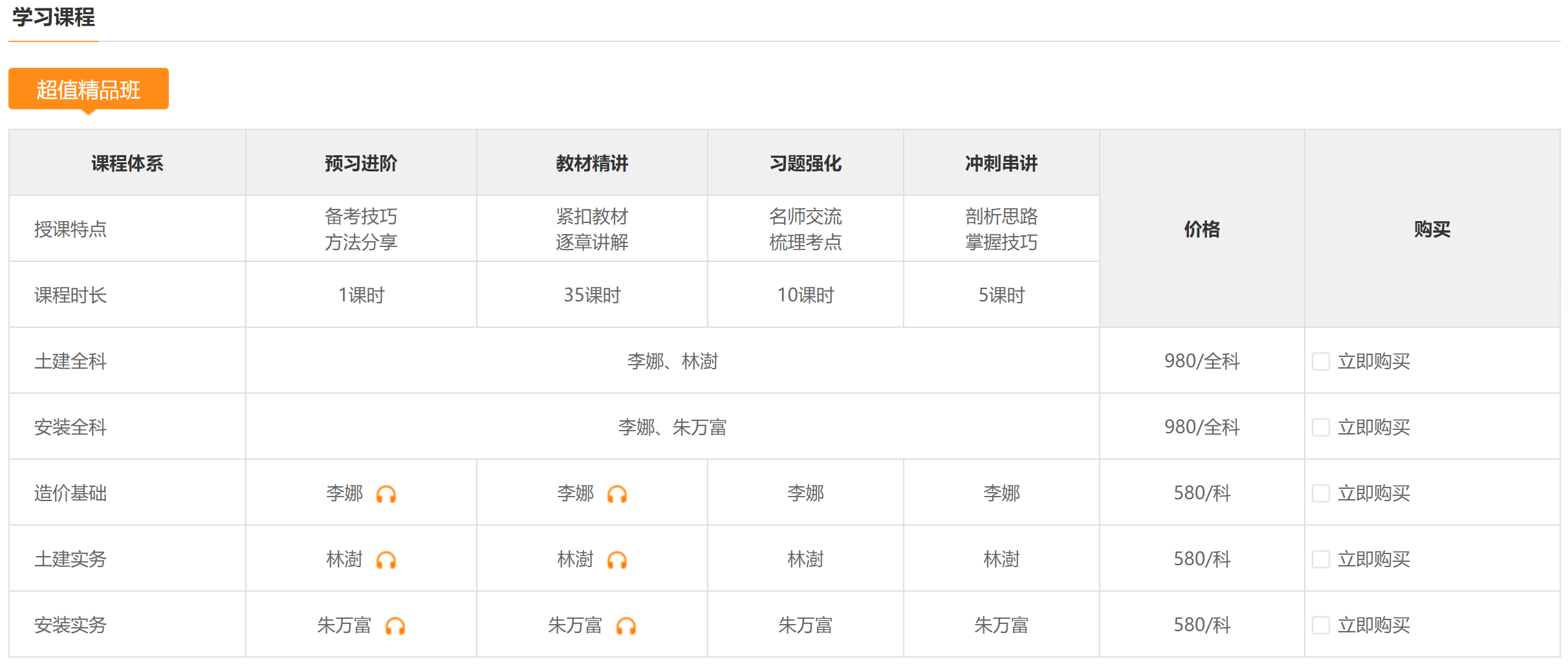Screen dimensions: 1568x666
Task: Click 立即购买 for 土建全科
Action: coord(1373,361)
